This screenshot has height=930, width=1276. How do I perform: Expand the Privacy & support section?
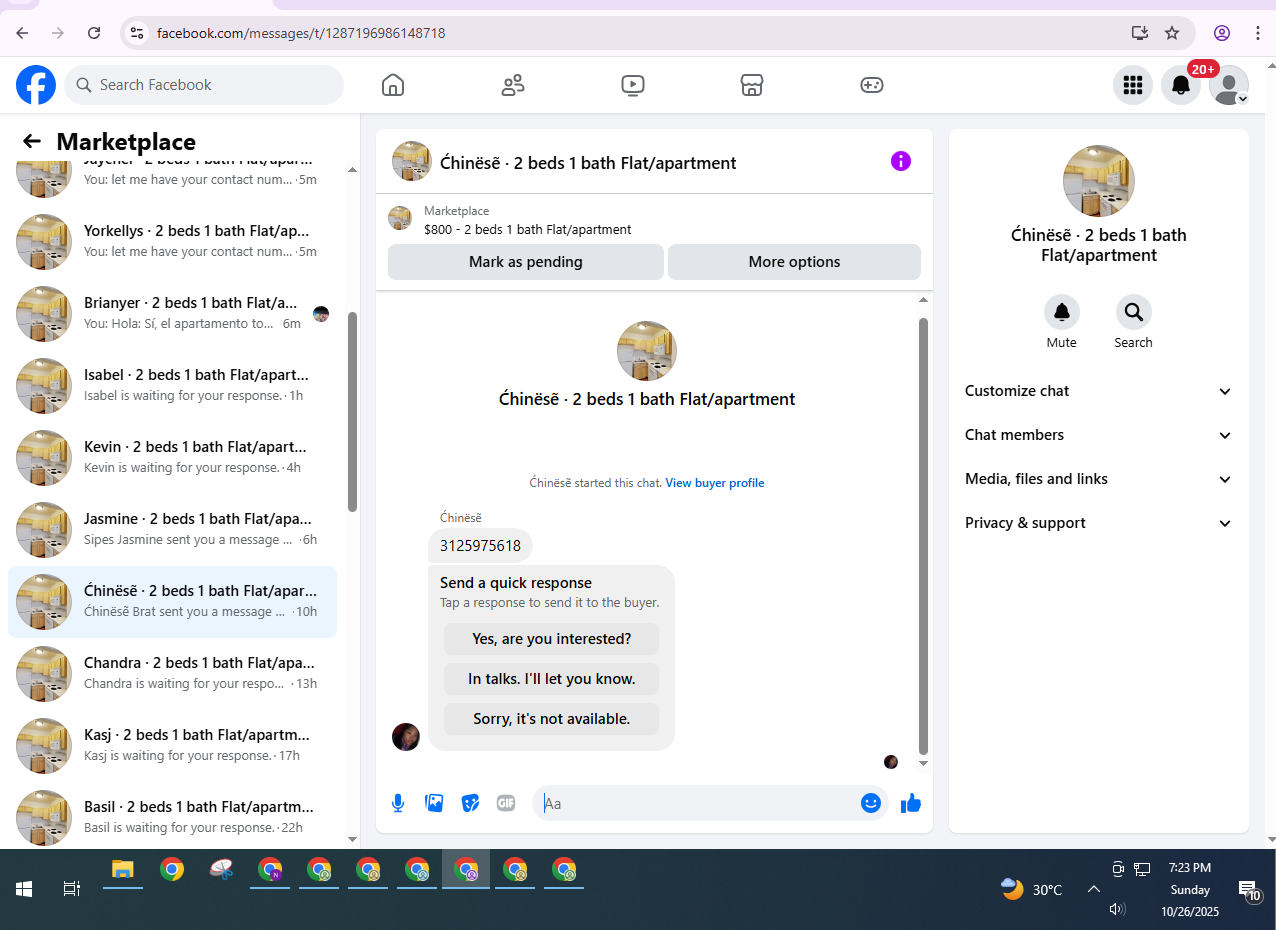(x=1098, y=523)
